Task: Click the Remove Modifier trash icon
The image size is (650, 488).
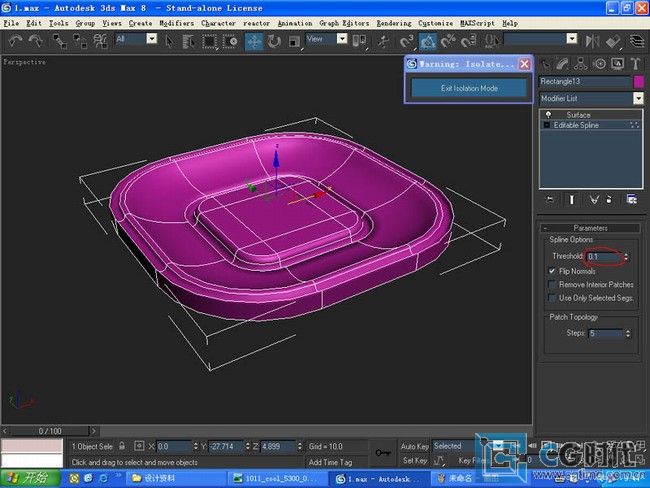Action: [609, 200]
